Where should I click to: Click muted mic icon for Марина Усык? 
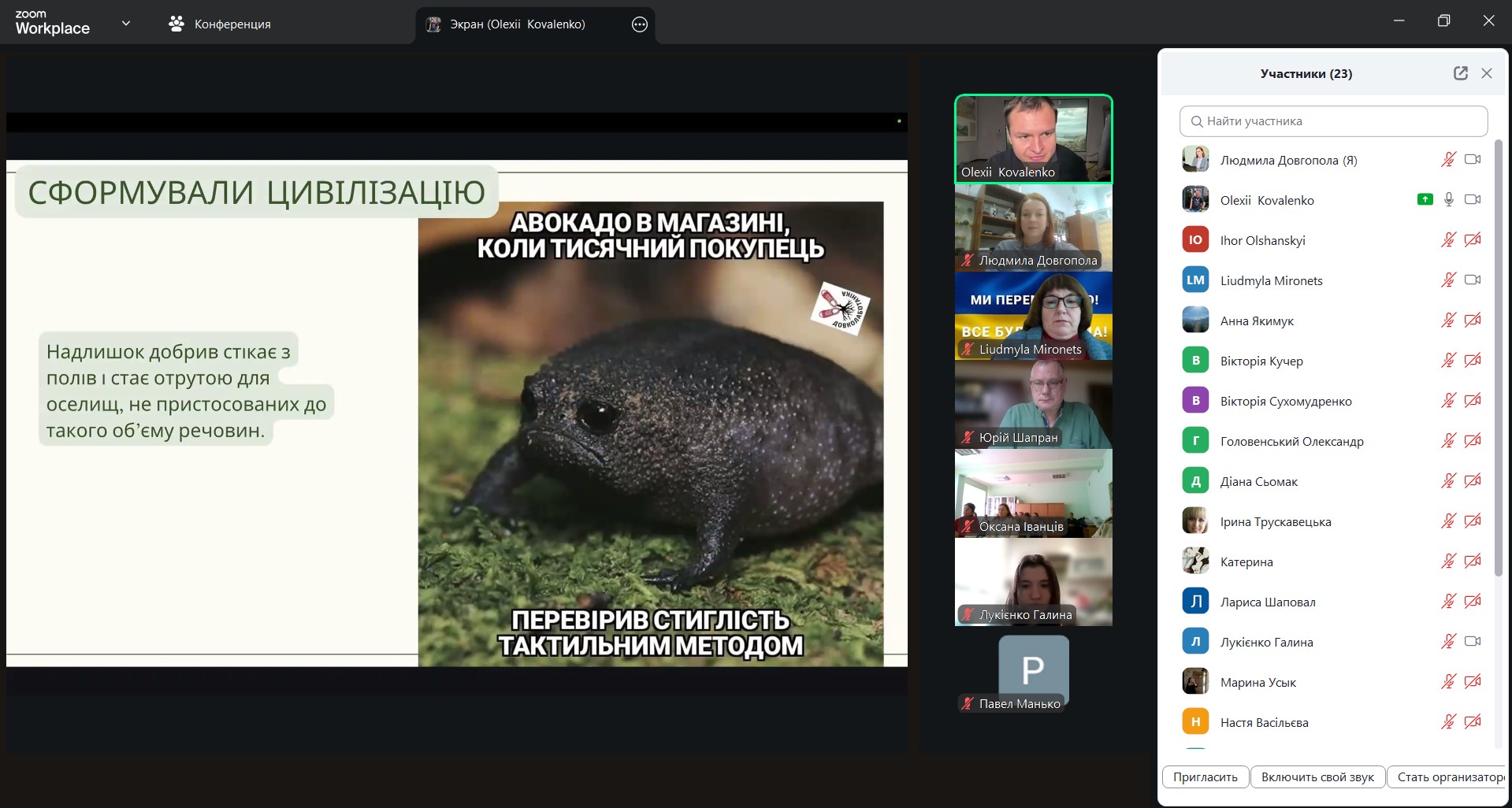click(1448, 682)
